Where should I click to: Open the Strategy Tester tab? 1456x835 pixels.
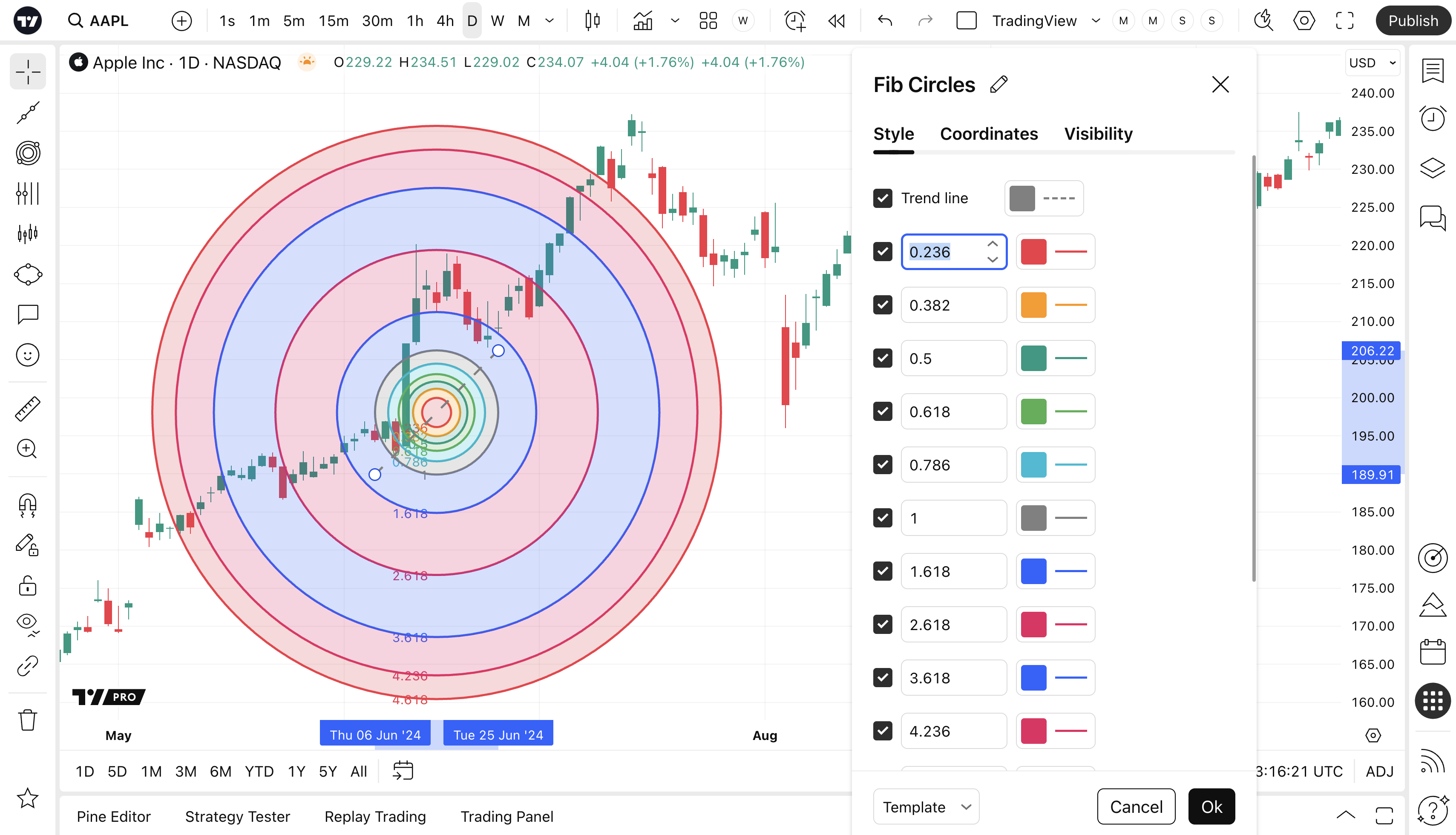click(237, 816)
